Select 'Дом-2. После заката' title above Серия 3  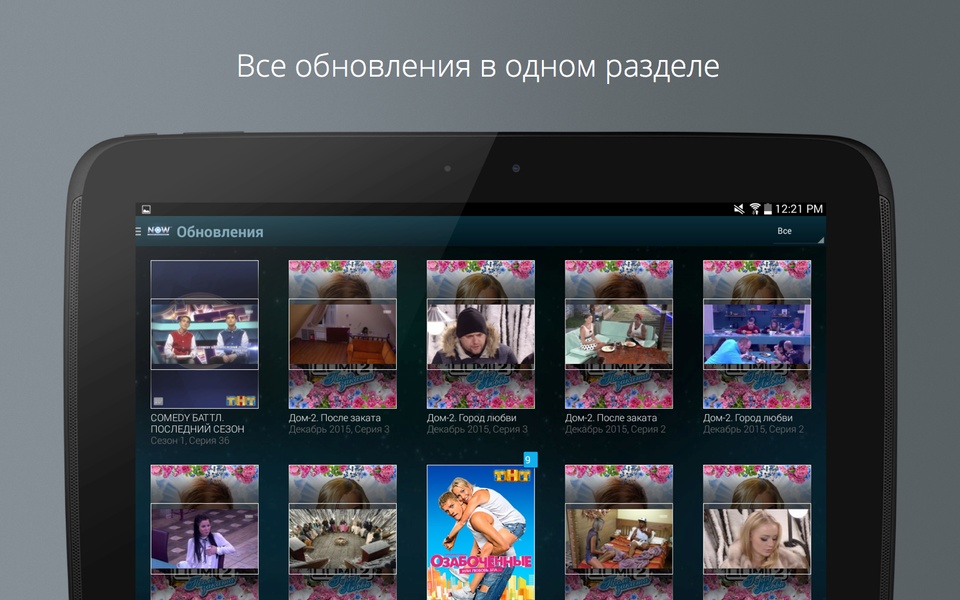tap(335, 418)
